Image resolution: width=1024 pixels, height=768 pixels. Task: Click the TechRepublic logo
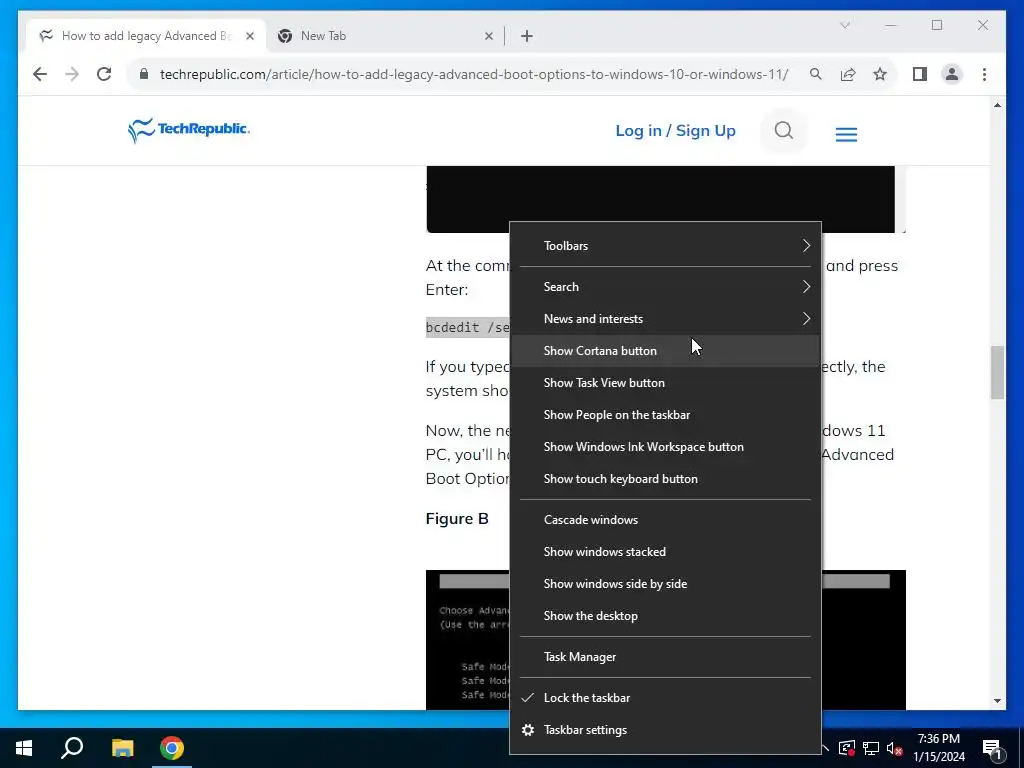tap(189, 130)
